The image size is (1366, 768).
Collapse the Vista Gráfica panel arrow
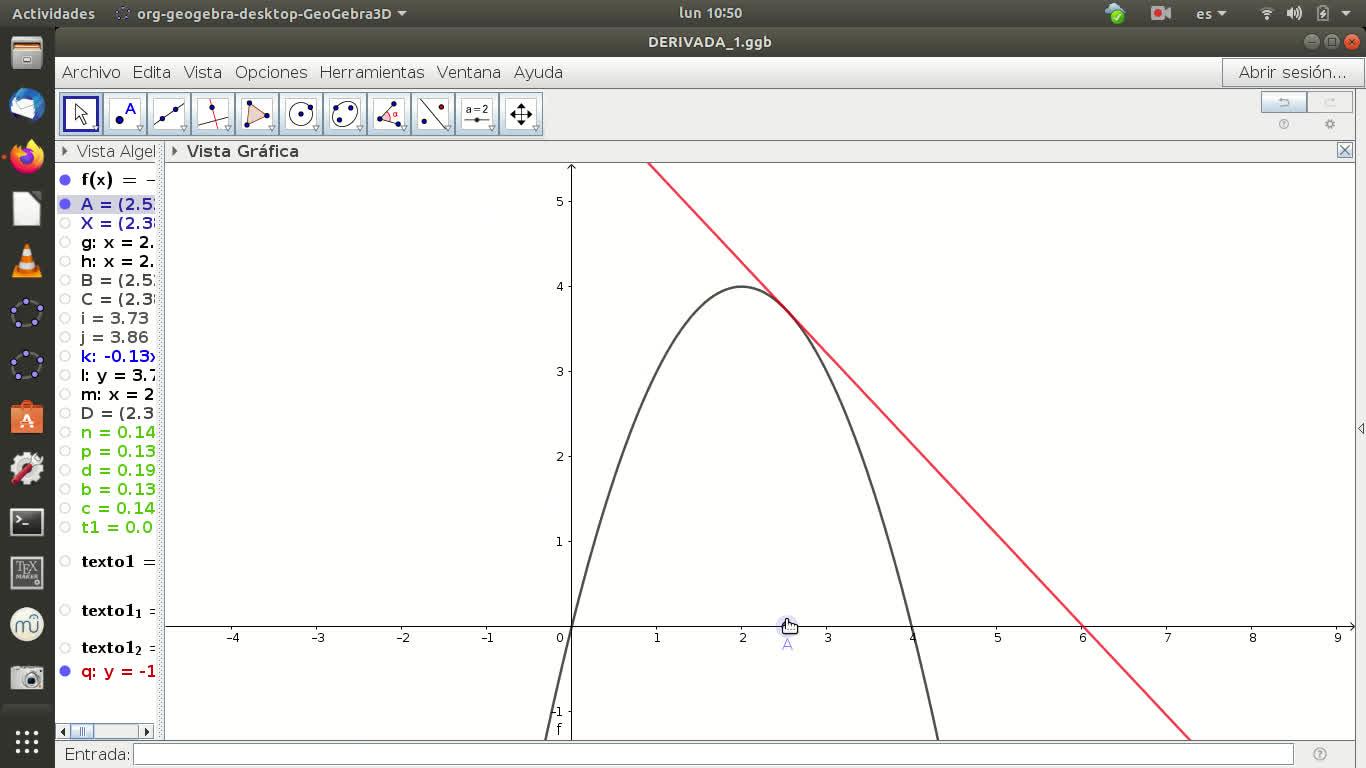tap(175, 151)
